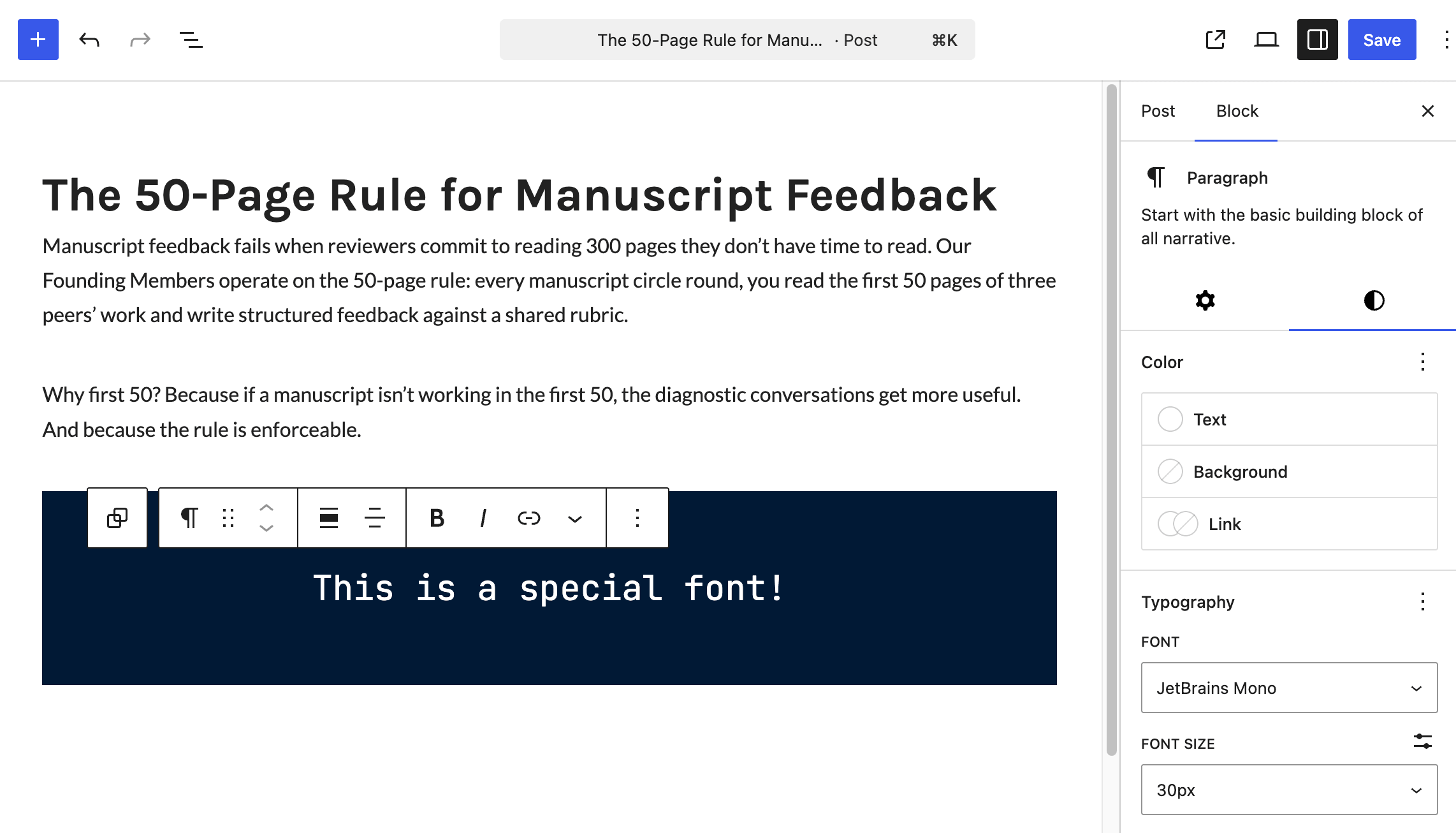The width and height of the screenshot is (1456, 833).
Task: Pick the Link color
Action: tap(1289, 524)
